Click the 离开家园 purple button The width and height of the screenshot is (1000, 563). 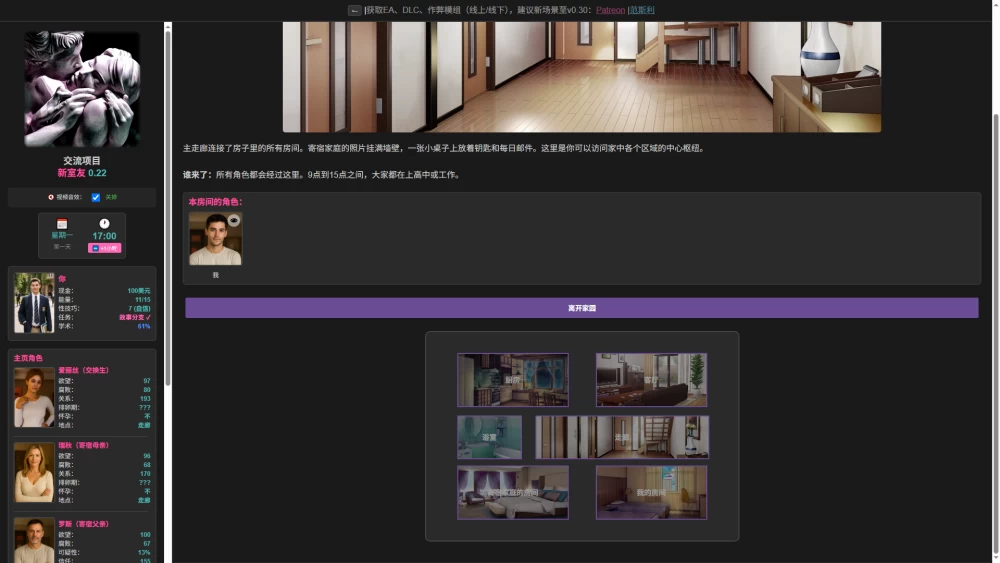[x=582, y=308]
